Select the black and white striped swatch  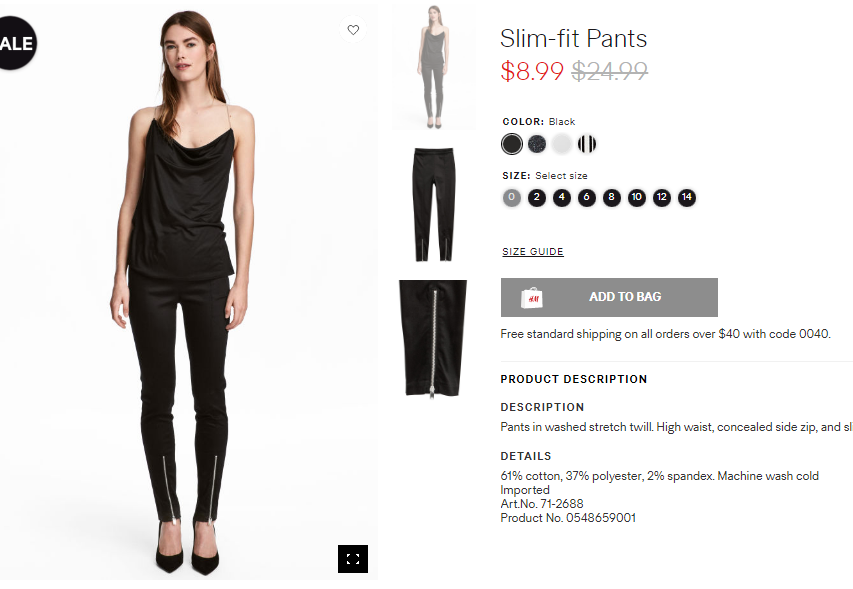[586, 144]
